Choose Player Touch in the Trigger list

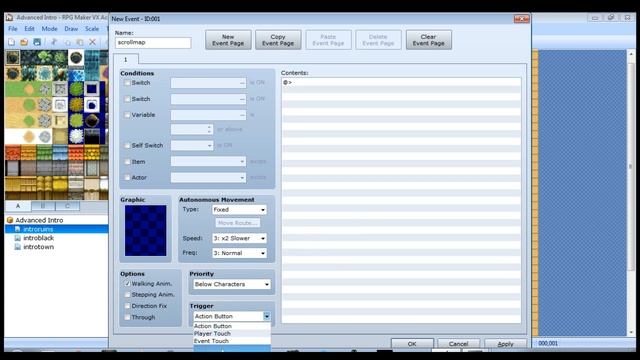[x=232, y=333]
